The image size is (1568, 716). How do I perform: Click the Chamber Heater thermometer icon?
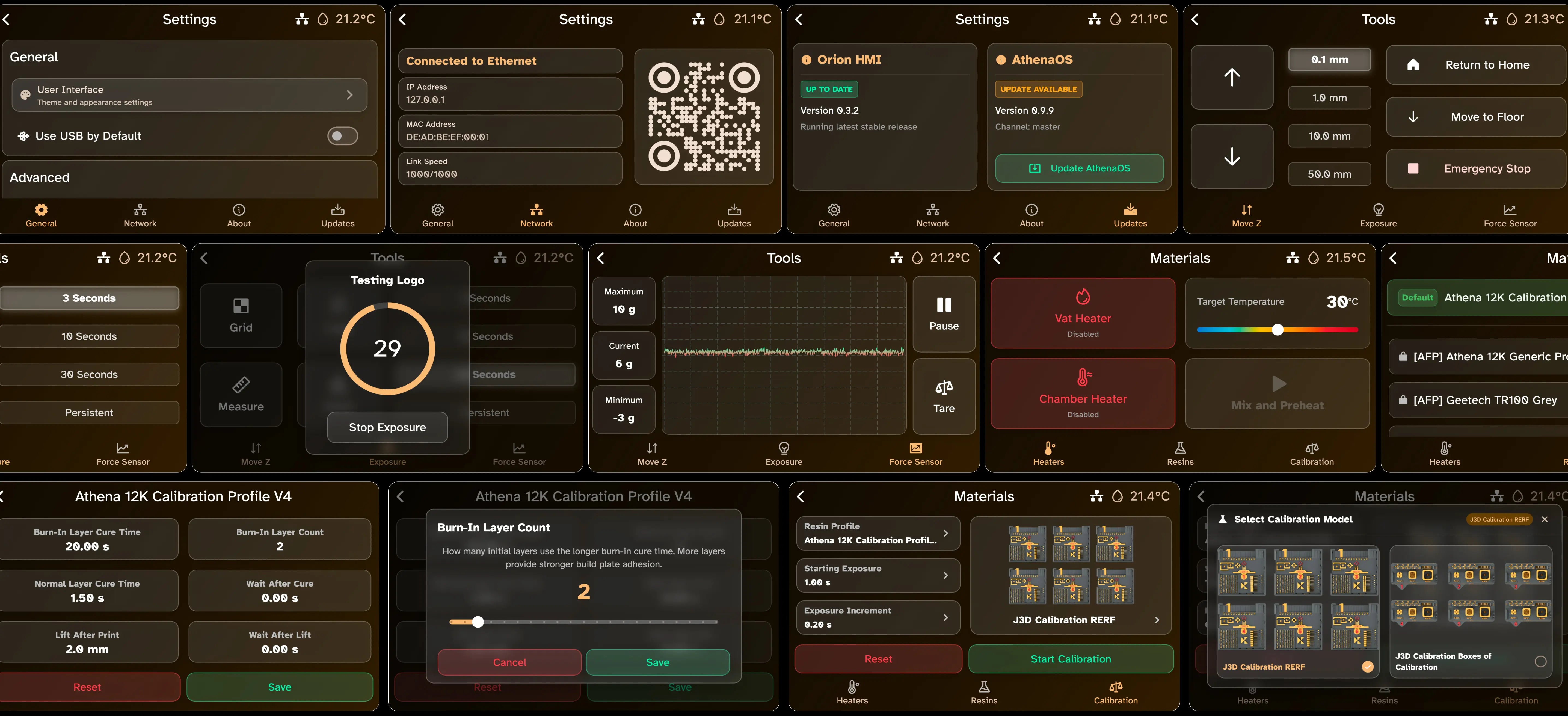click(x=1082, y=377)
